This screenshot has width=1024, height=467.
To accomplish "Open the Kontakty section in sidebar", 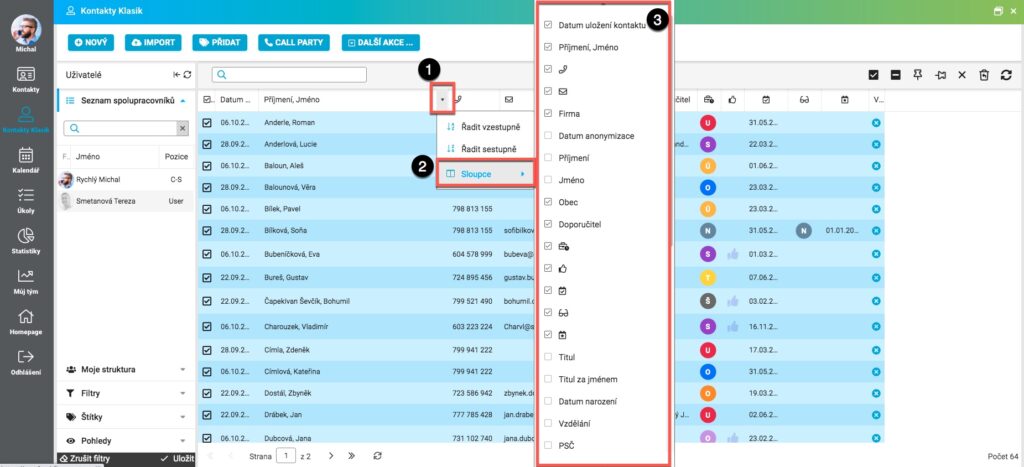I will (26, 80).
